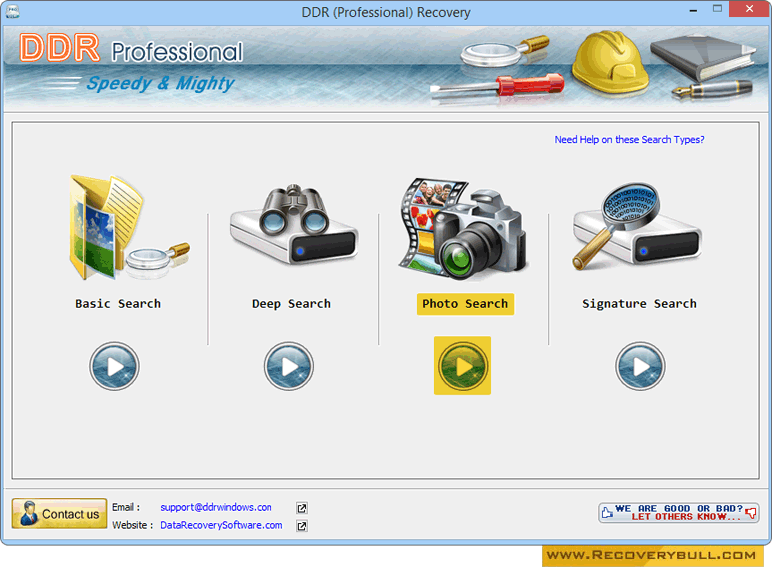
Task: Select the highlighted Photo Search label
Action: (x=465, y=304)
